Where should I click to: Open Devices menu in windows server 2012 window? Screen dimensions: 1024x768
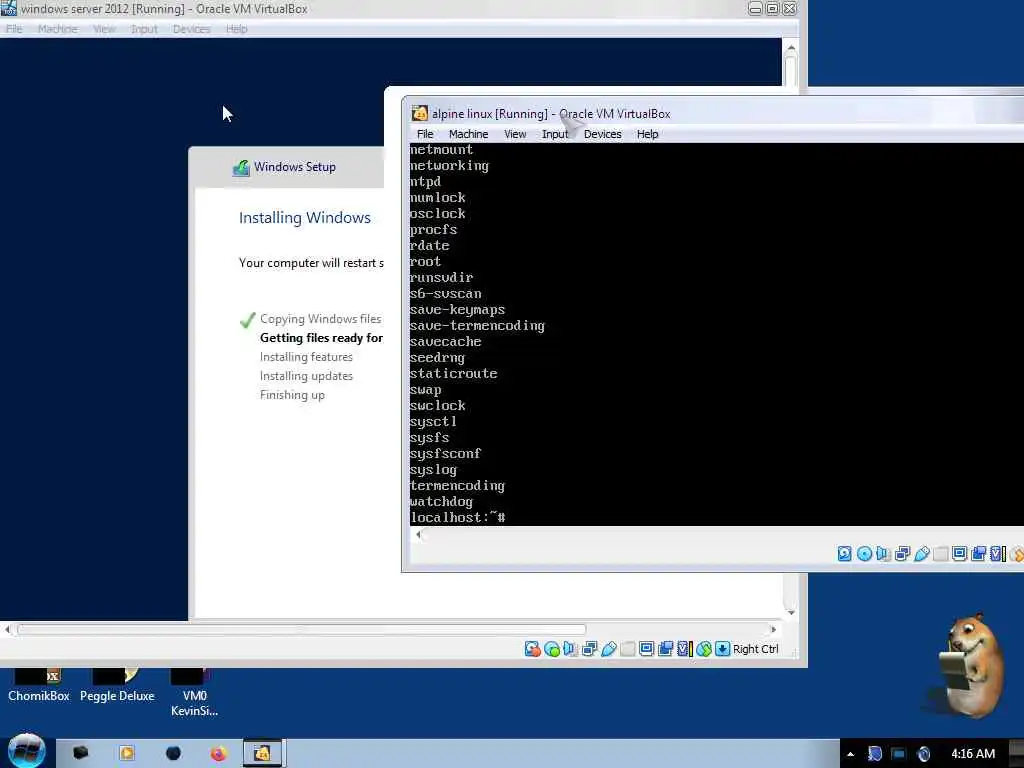coord(191,29)
